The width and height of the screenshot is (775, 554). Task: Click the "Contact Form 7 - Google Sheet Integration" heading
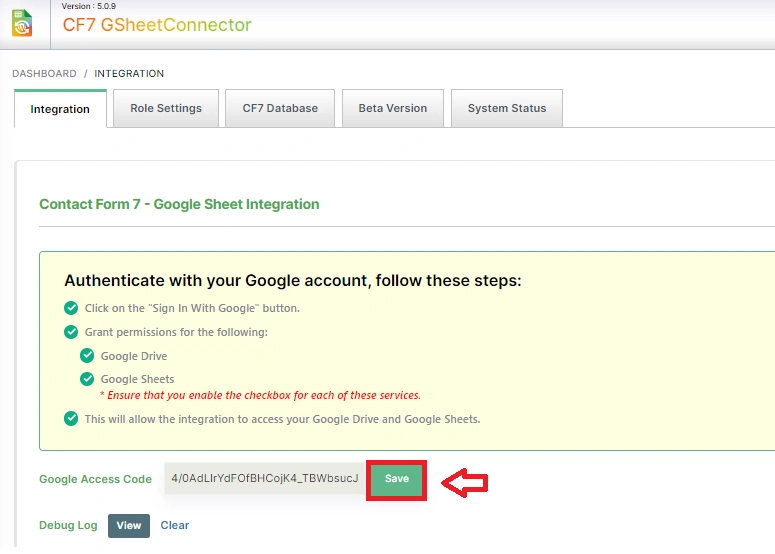pos(179,204)
